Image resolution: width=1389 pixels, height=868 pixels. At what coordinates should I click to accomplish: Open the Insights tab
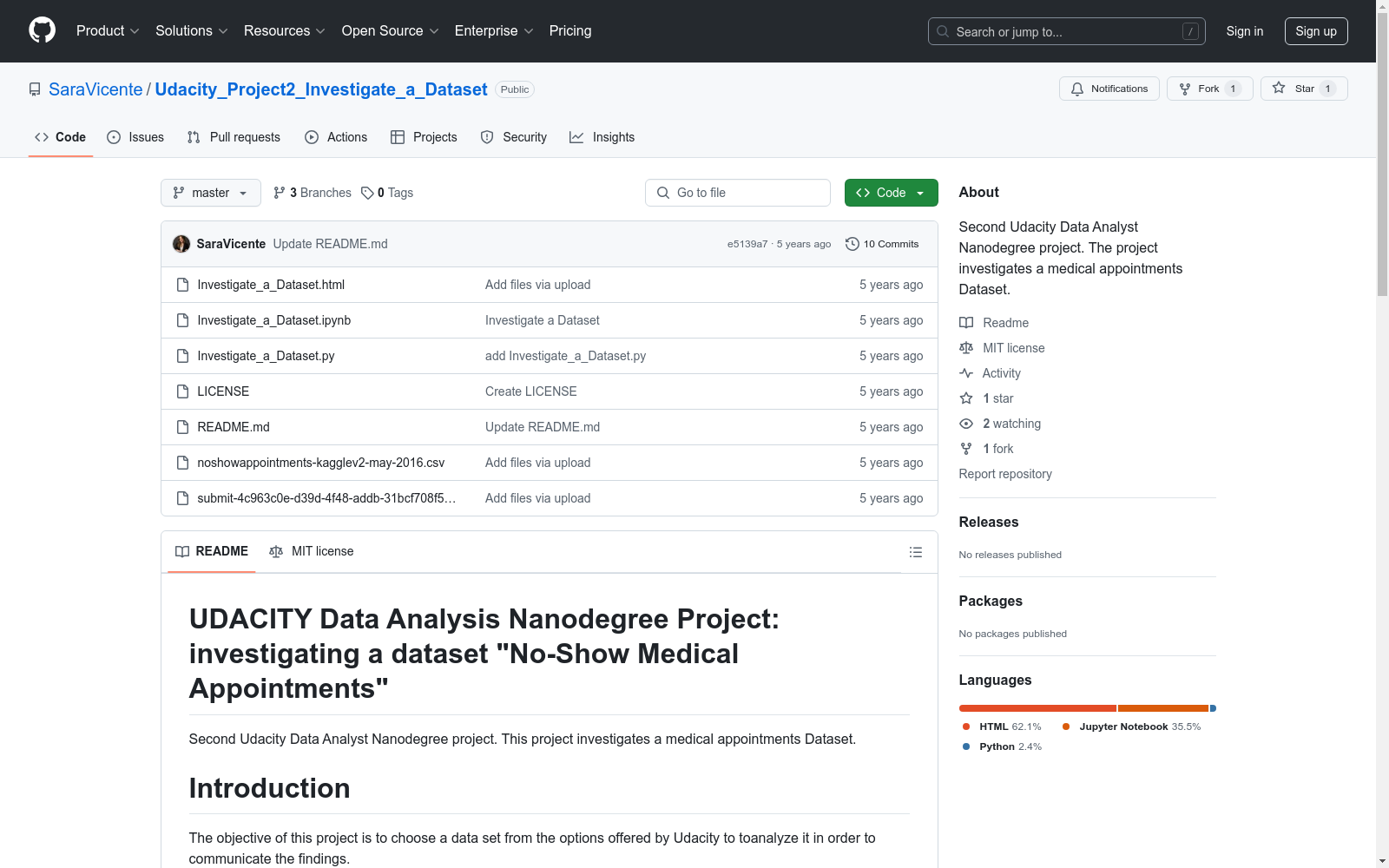(x=602, y=137)
